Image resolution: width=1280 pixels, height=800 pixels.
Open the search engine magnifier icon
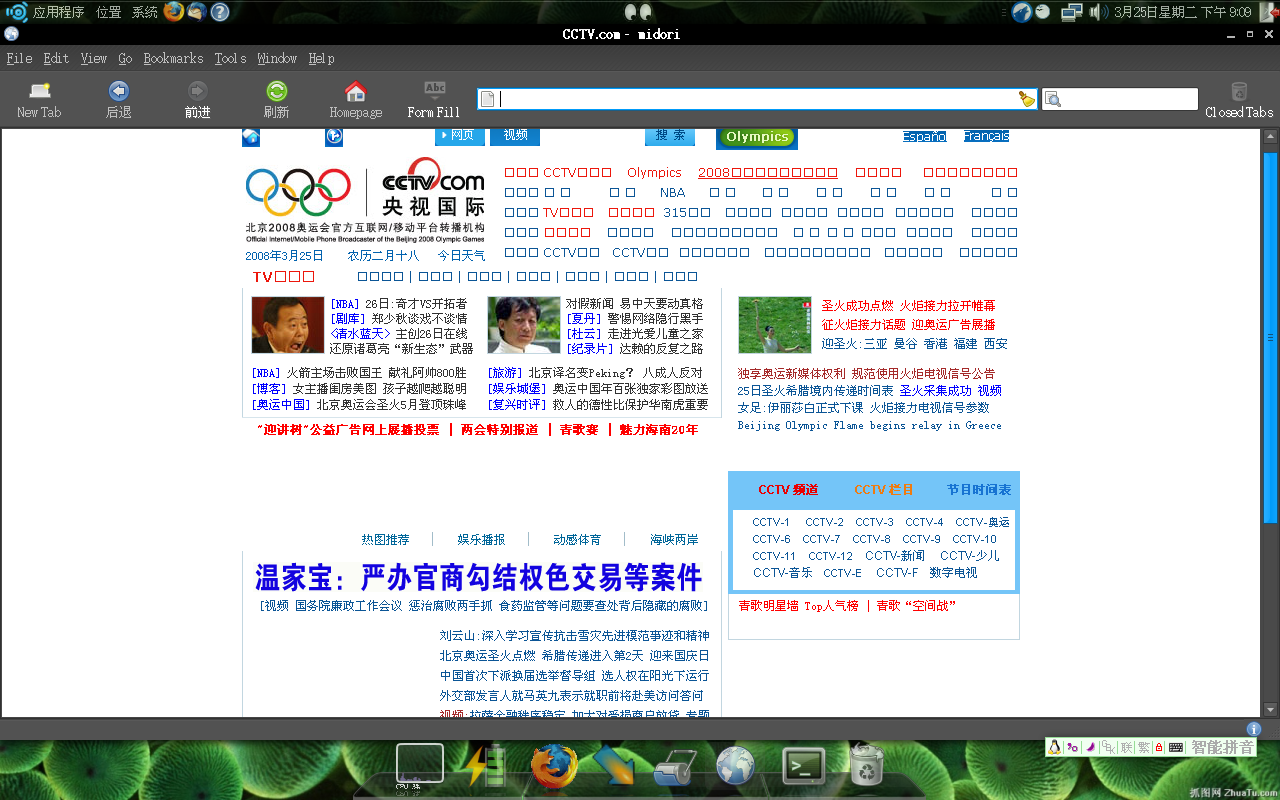point(1053,99)
